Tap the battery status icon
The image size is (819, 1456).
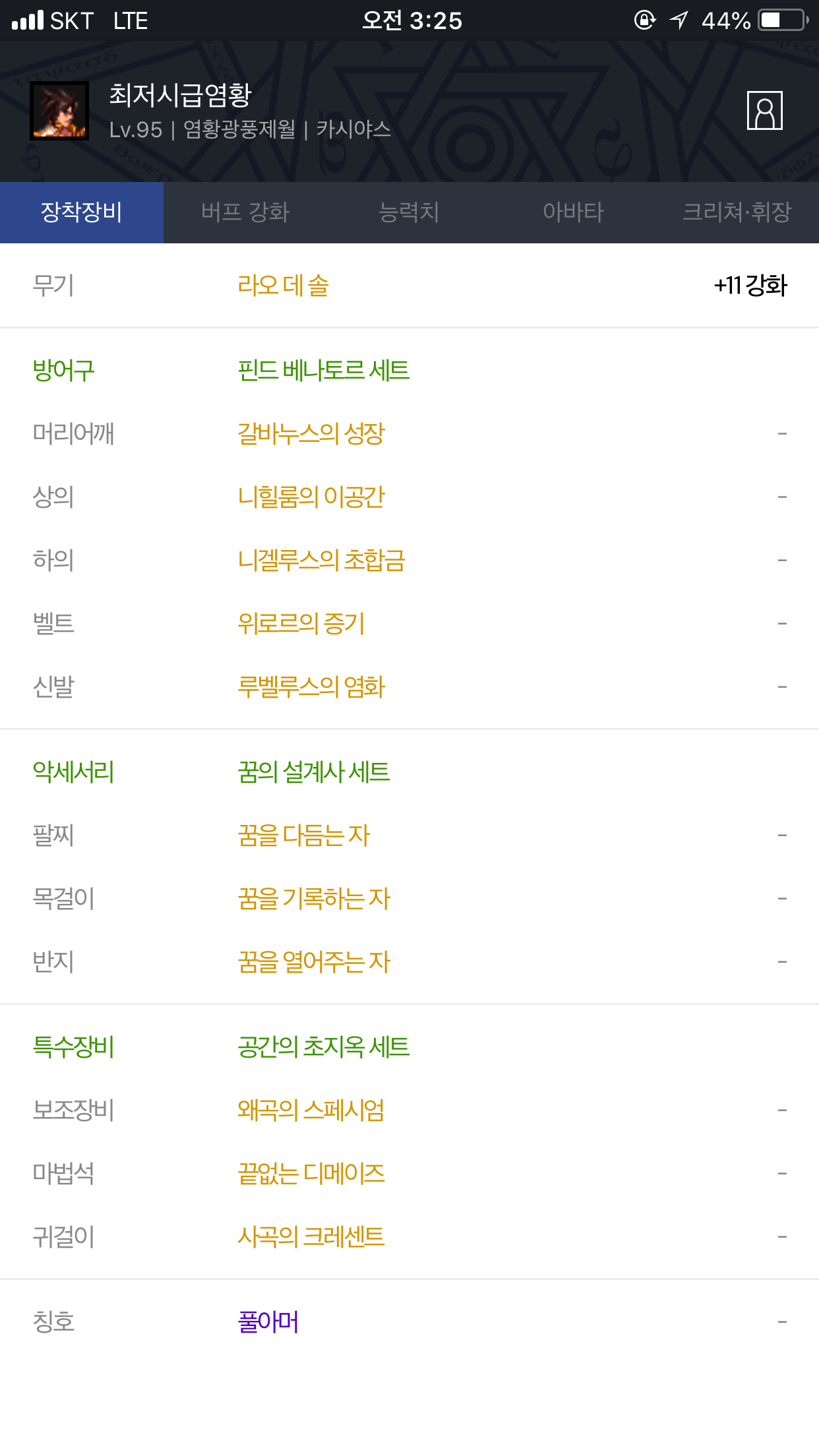784,20
